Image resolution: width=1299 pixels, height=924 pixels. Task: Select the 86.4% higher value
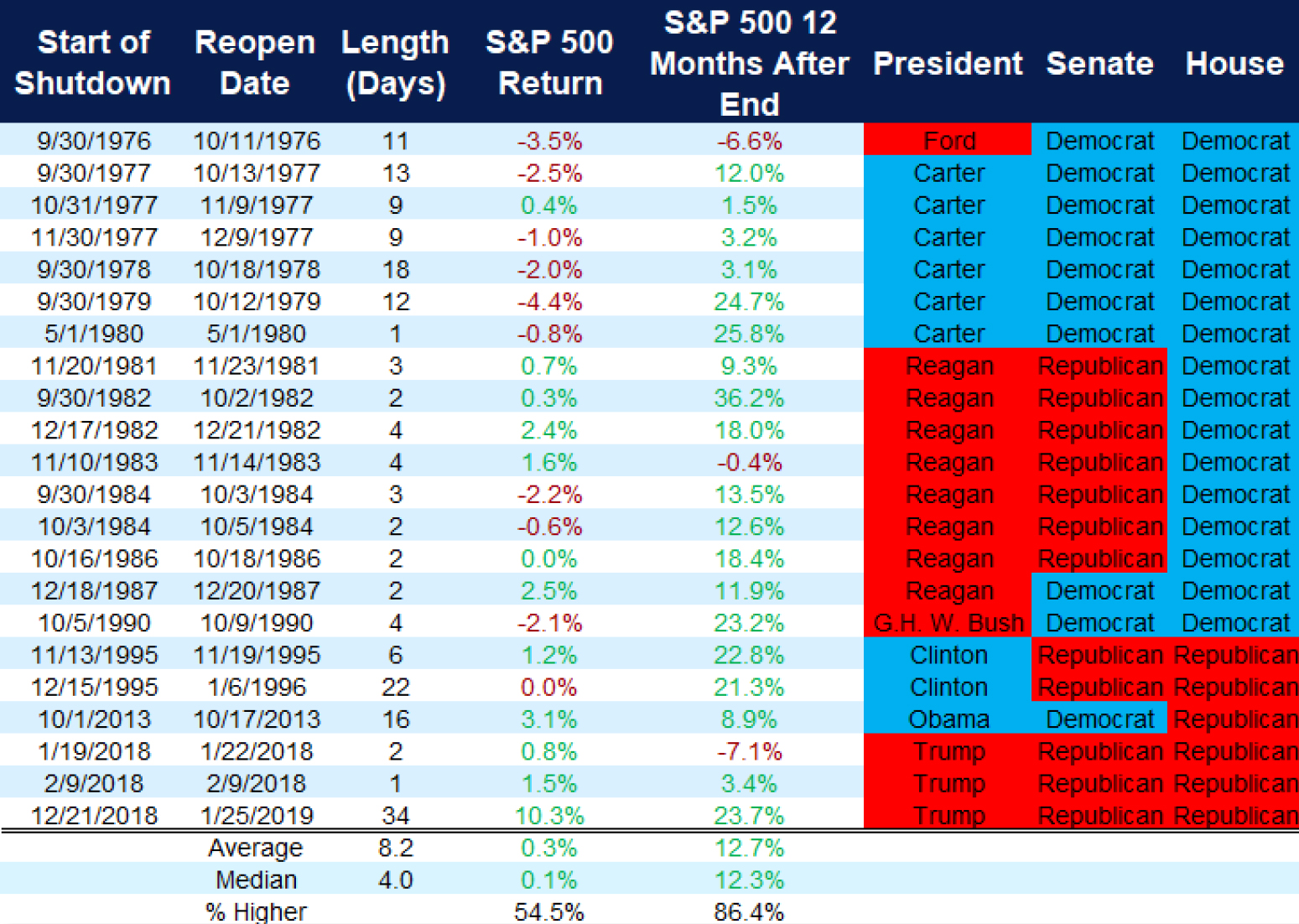point(749,911)
